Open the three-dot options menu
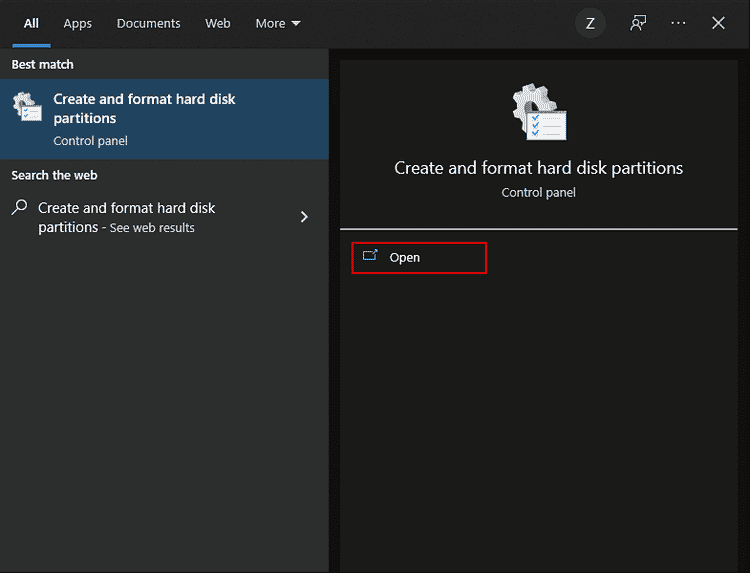This screenshot has width=750, height=573. click(678, 23)
